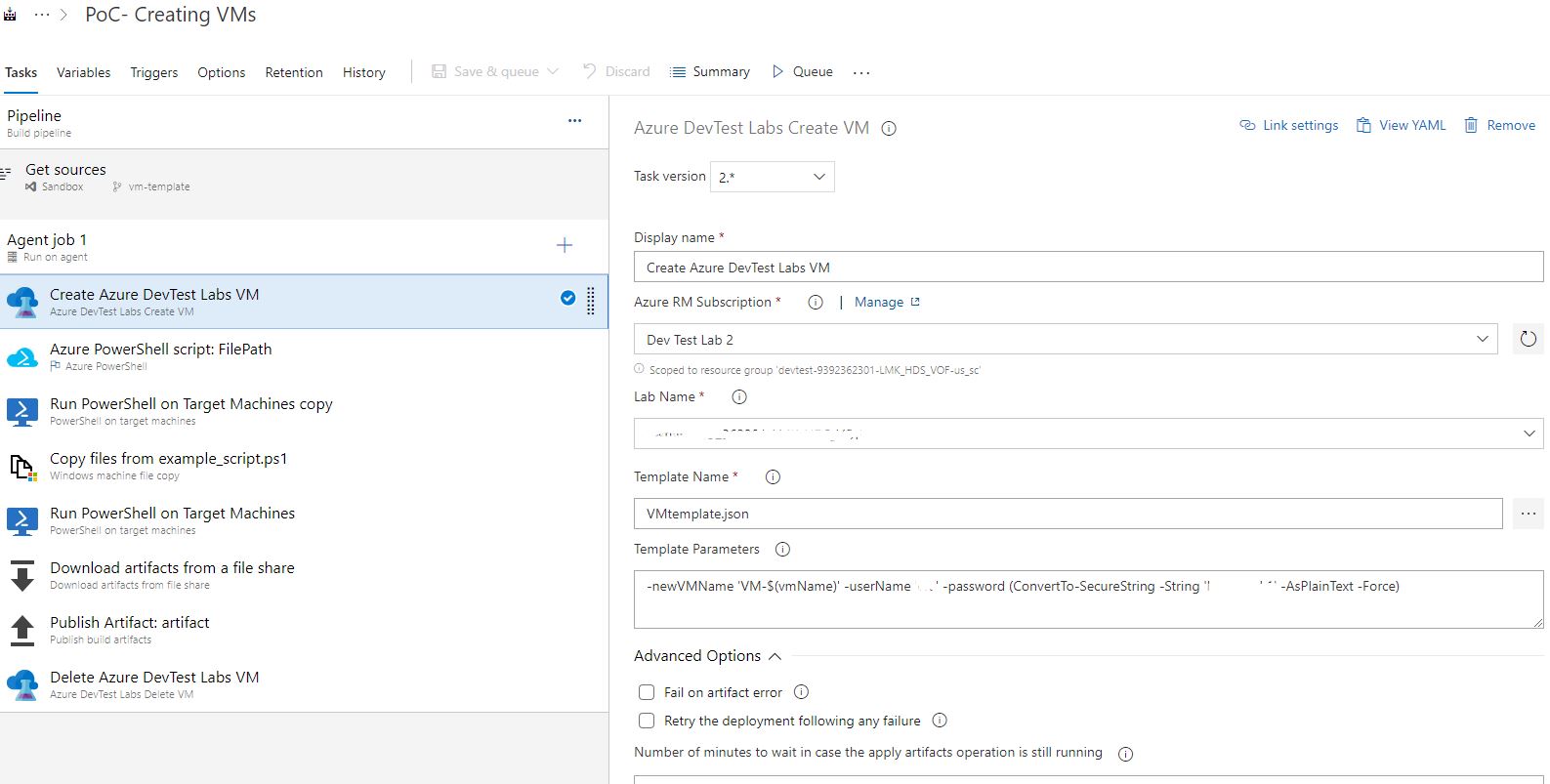The image size is (1550, 784).
Task: Click Create Azure DevTest Labs VM task icon
Action: click(22, 302)
